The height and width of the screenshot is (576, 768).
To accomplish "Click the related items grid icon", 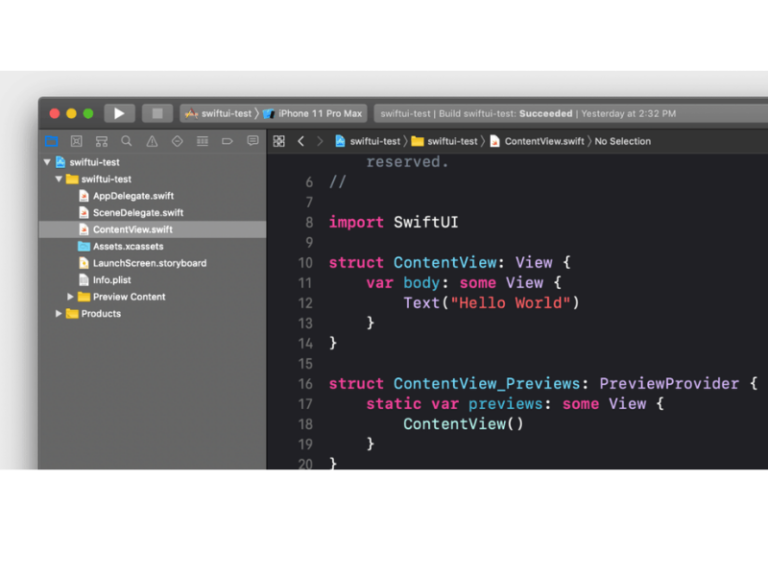I will (279, 141).
